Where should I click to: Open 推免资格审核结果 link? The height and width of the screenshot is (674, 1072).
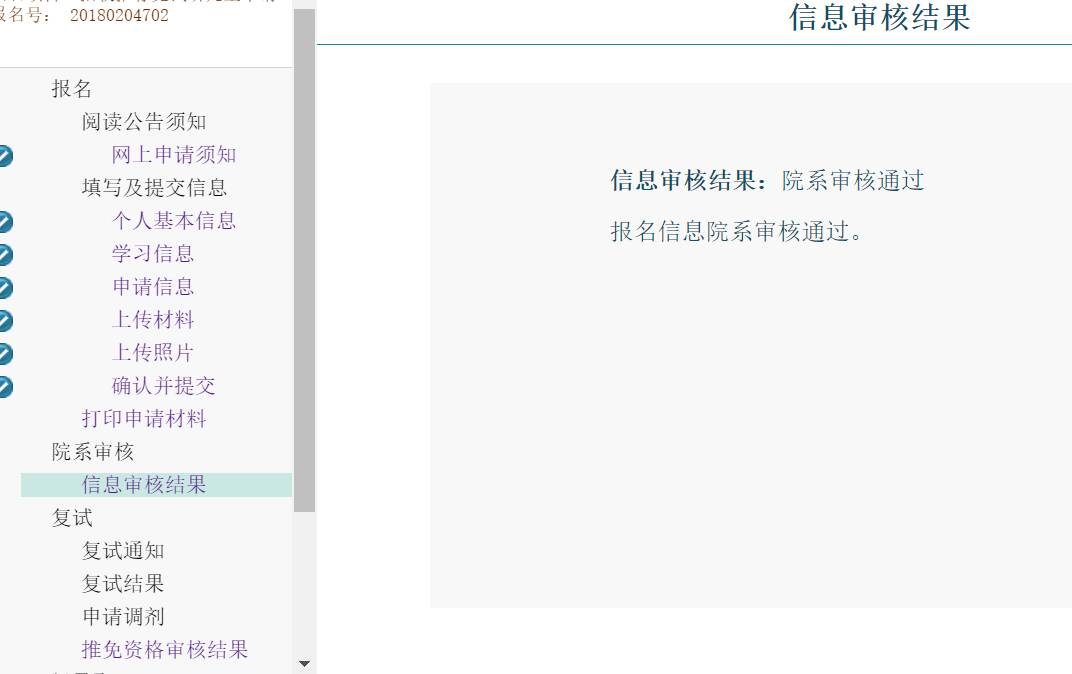pos(165,650)
